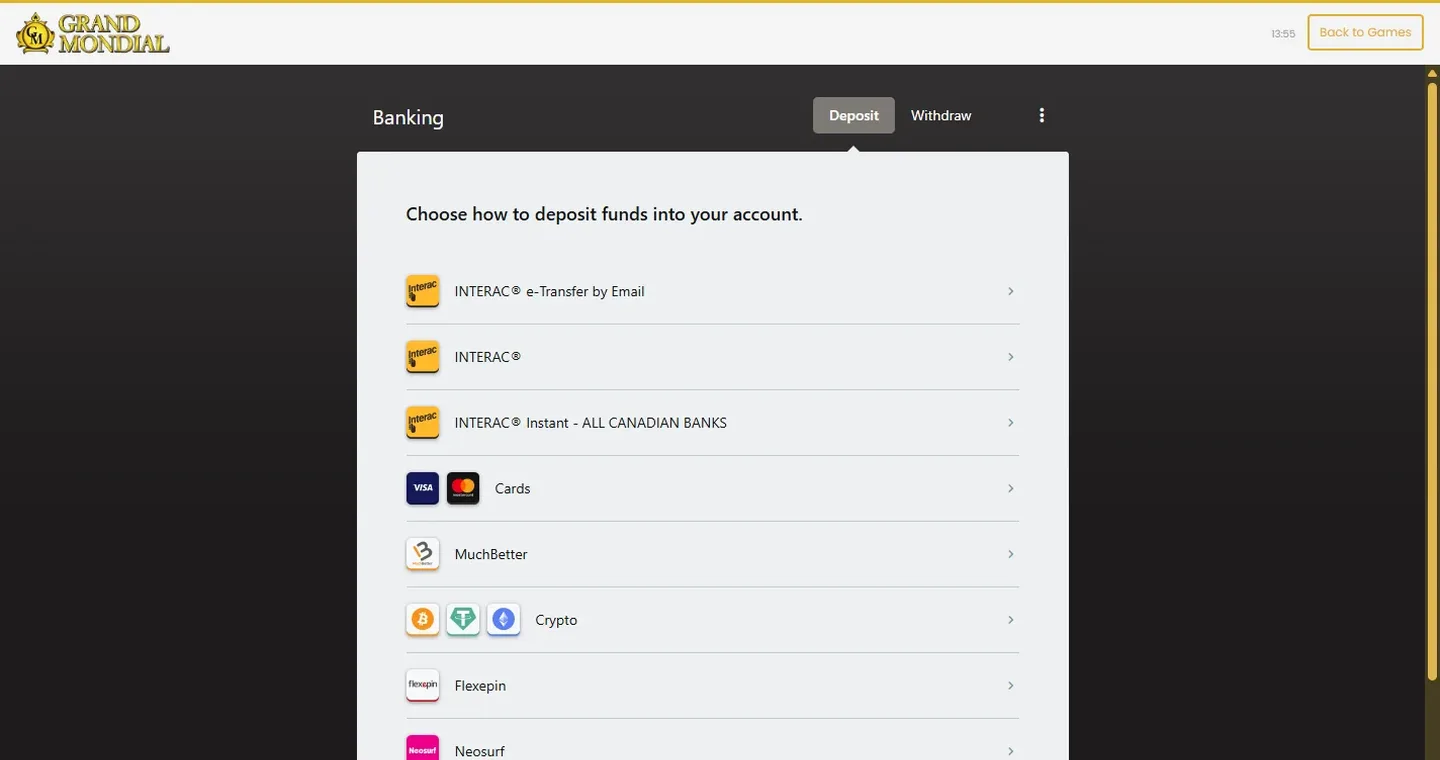This screenshot has height=760, width=1440.
Task: Click the Flexepin icon
Action: 423,686
